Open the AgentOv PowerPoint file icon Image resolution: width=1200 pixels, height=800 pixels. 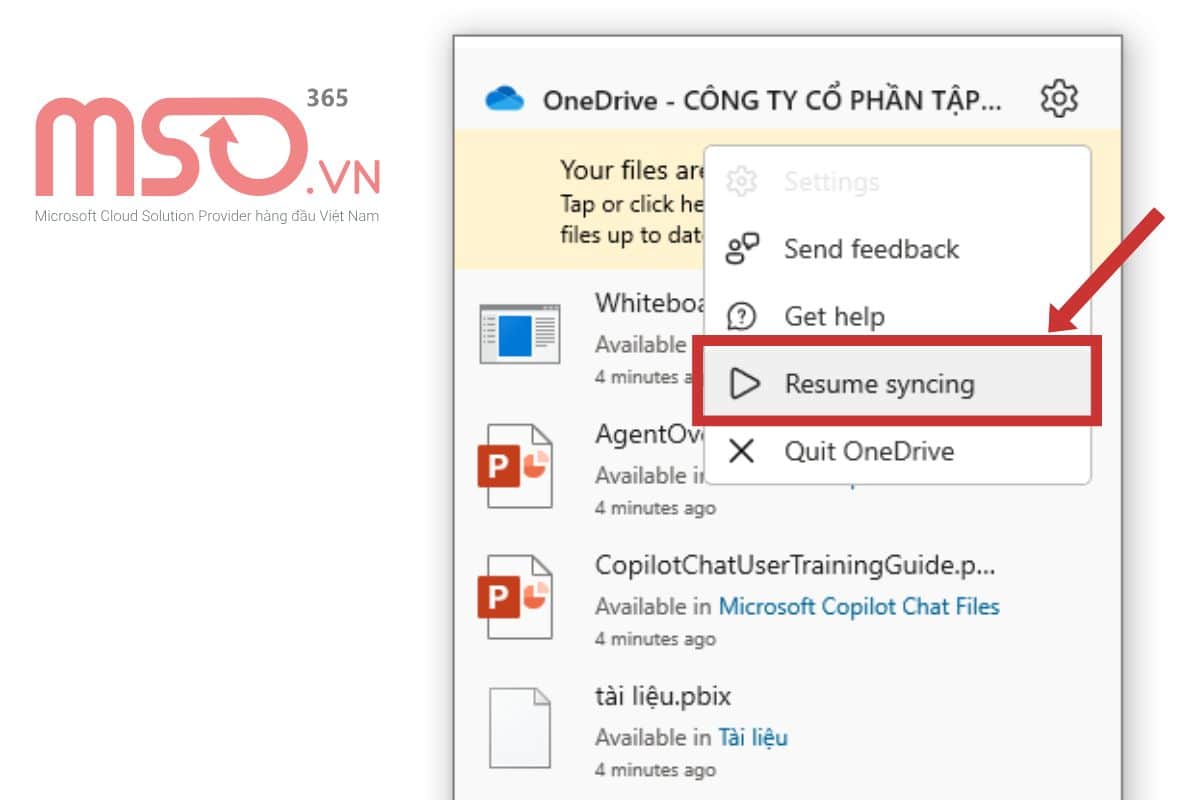[515, 466]
